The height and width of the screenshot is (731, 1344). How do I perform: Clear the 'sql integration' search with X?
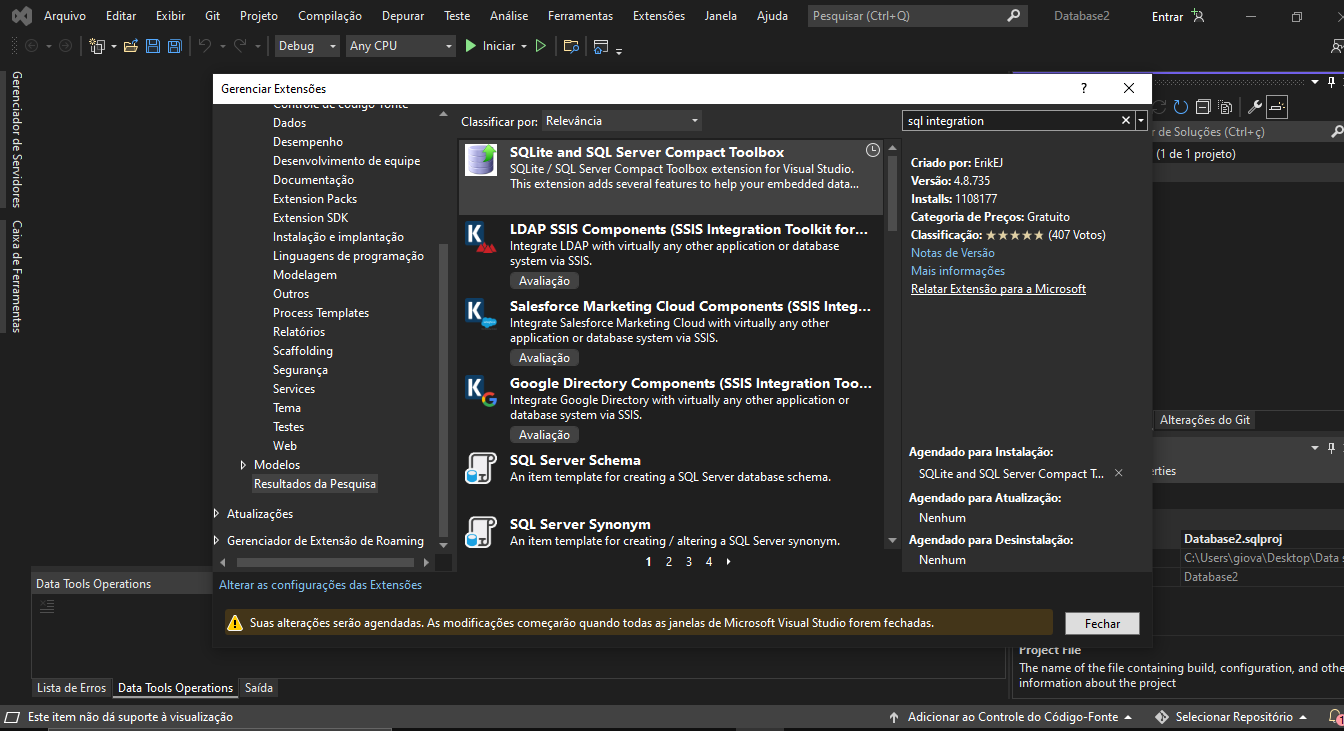tap(1125, 121)
